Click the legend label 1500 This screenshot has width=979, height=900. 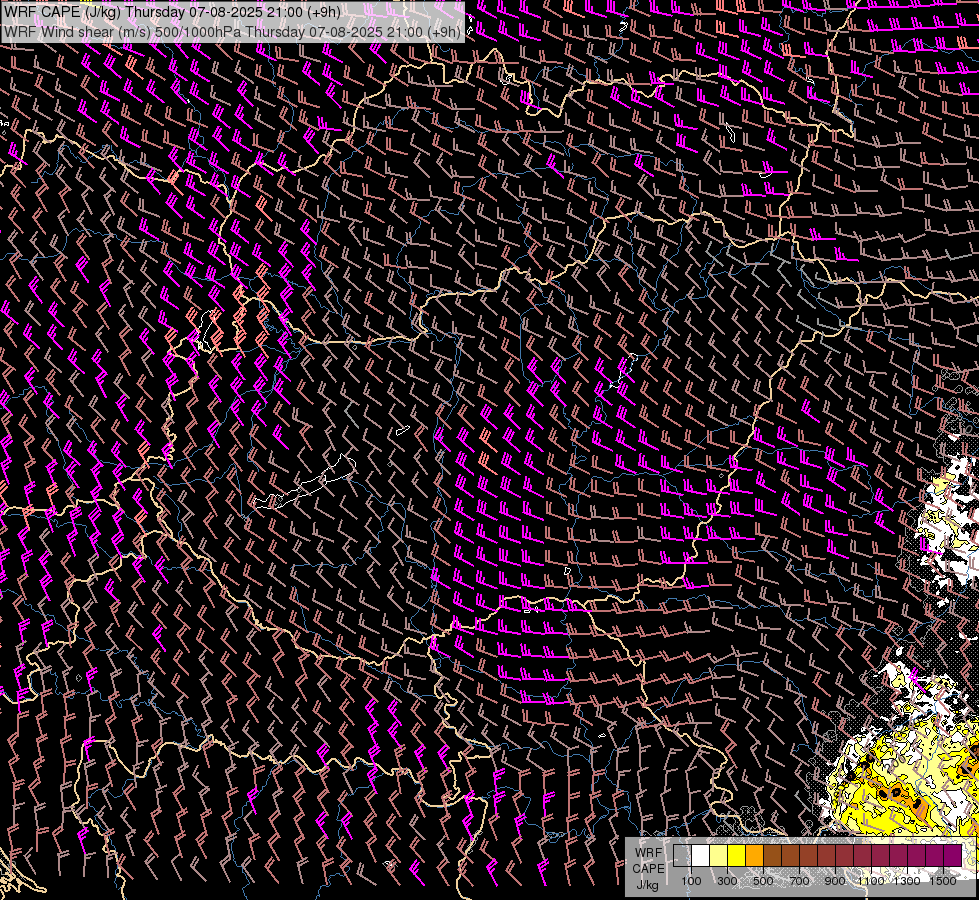pyautogui.click(x=943, y=881)
